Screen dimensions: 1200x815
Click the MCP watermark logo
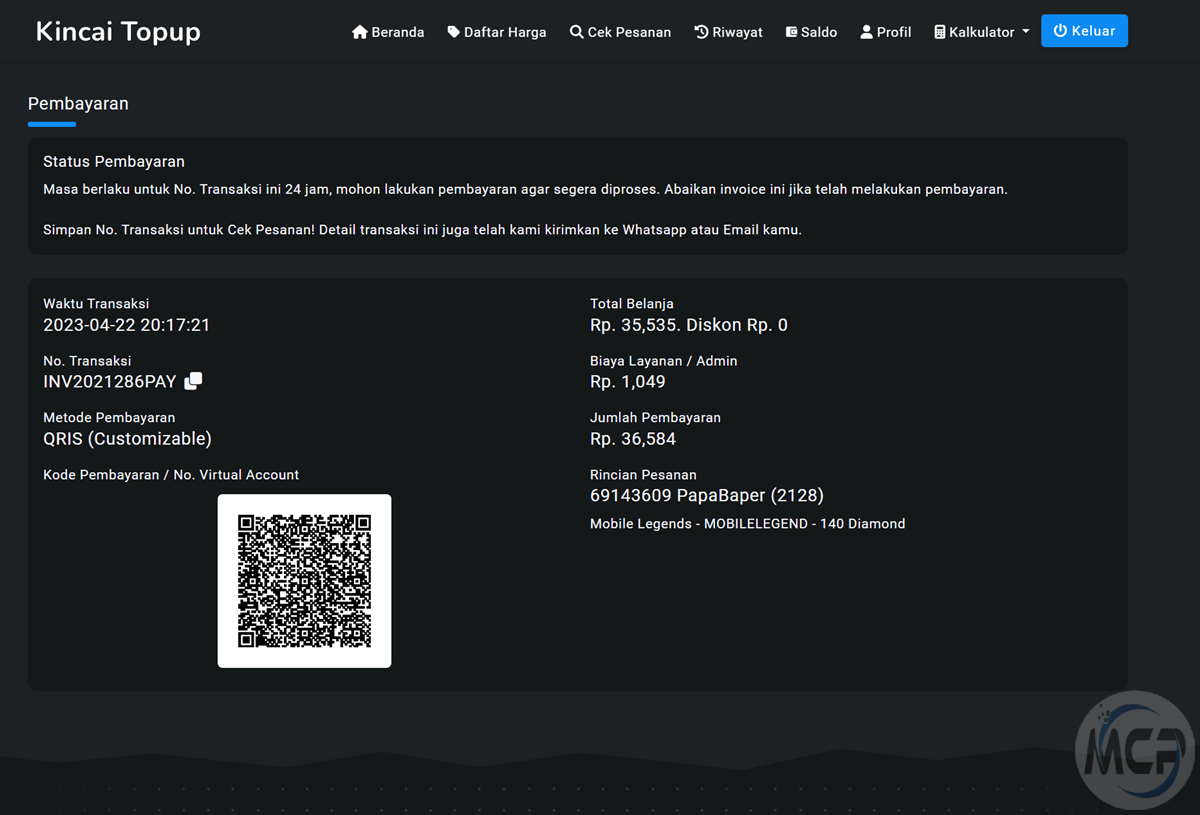(1135, 752)
